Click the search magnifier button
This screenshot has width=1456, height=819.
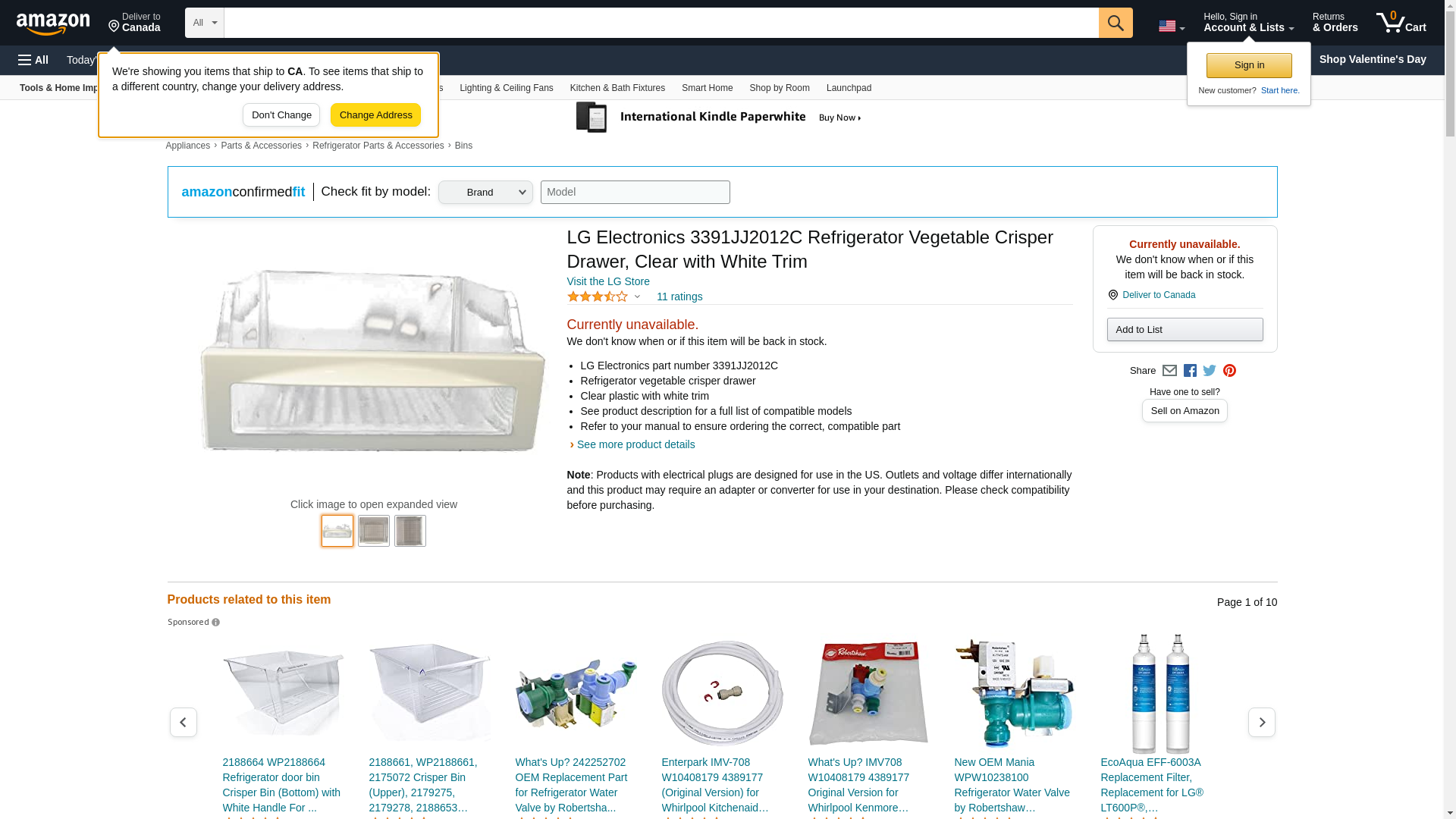pyautogui.click(x=1116, y=23)
